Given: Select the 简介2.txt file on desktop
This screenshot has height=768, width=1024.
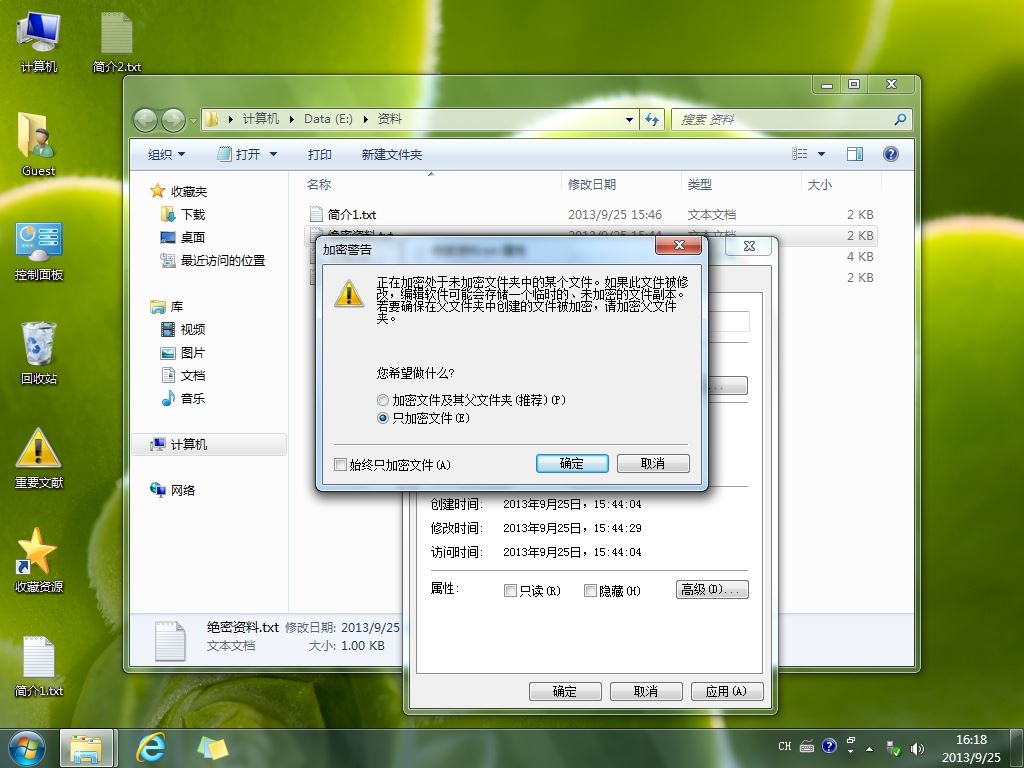Looking at the screenshot, I should pos(117,42).
